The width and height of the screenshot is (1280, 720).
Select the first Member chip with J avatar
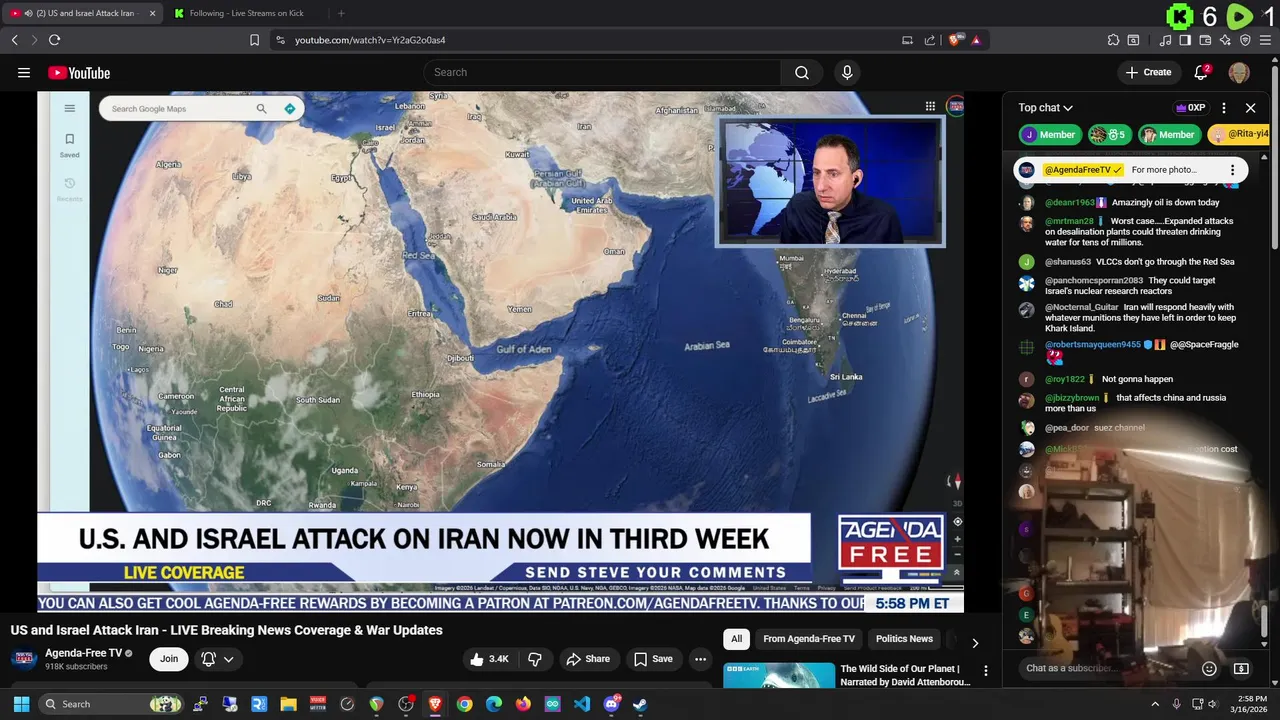pos(1049,134)
